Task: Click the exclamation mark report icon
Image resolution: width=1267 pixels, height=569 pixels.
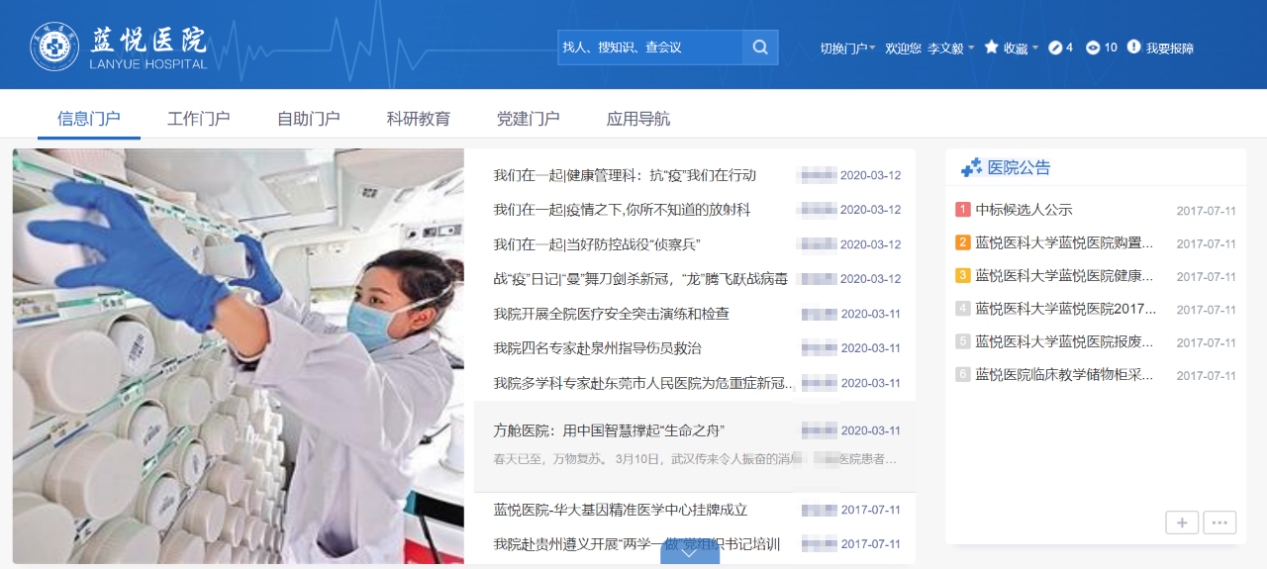Action: pos(1134,47)
